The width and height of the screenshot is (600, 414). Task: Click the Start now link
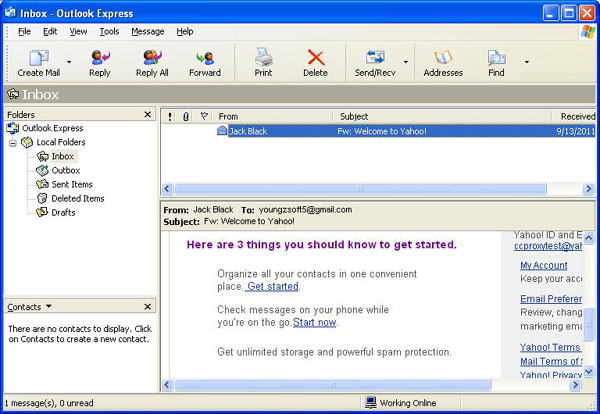click(x=315, y=323)
